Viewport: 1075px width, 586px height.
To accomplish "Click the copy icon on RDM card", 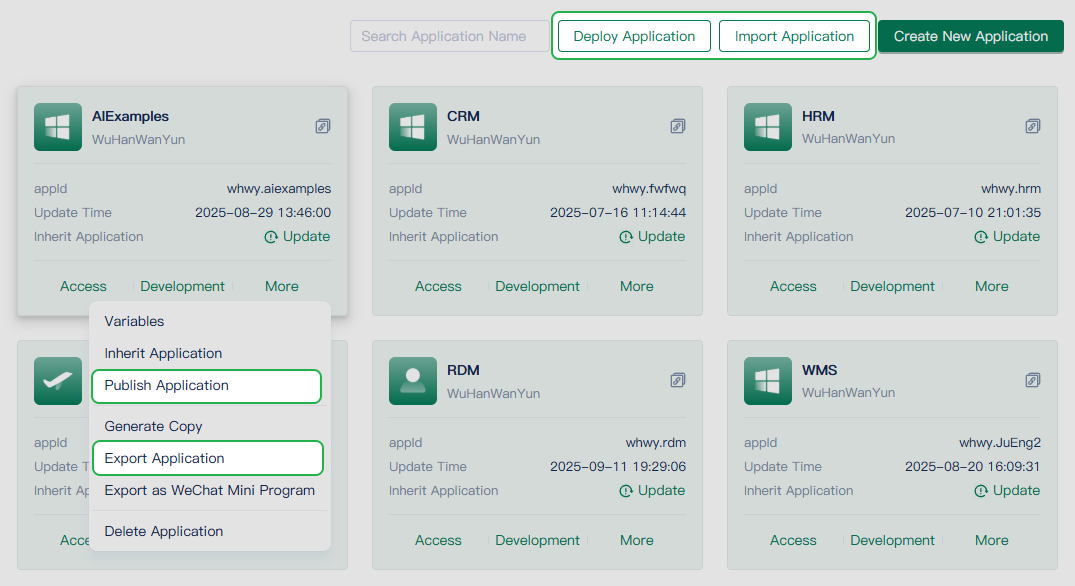I will (678, 380).
